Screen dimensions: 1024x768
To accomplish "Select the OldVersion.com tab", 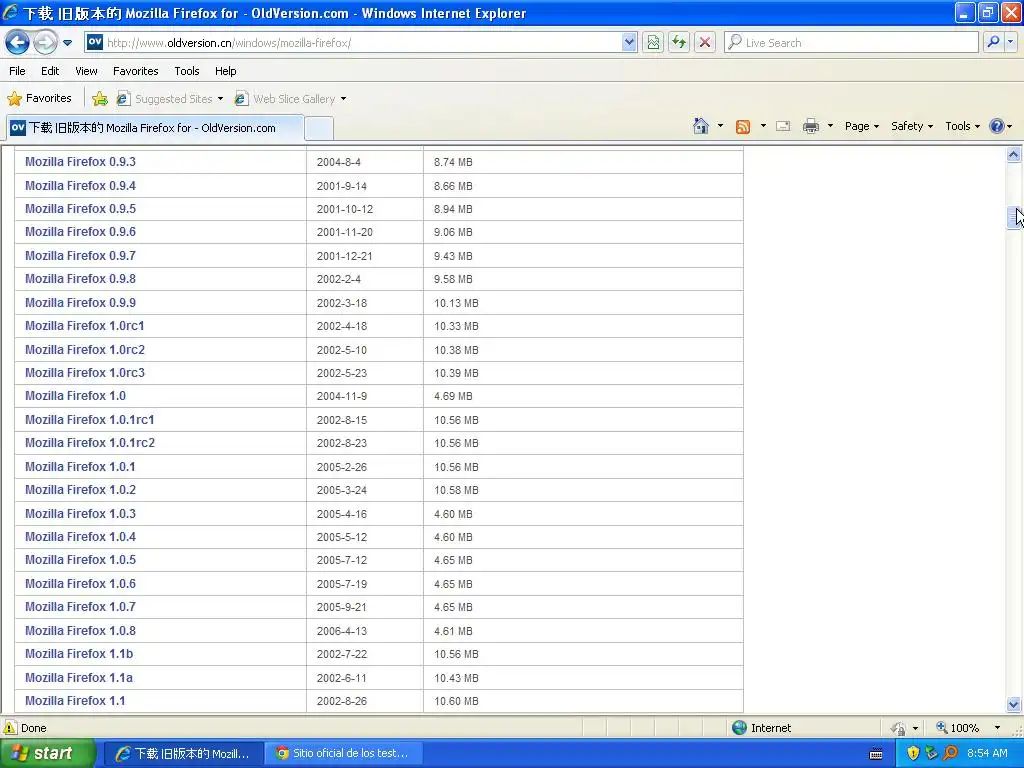I will (155, 128).
